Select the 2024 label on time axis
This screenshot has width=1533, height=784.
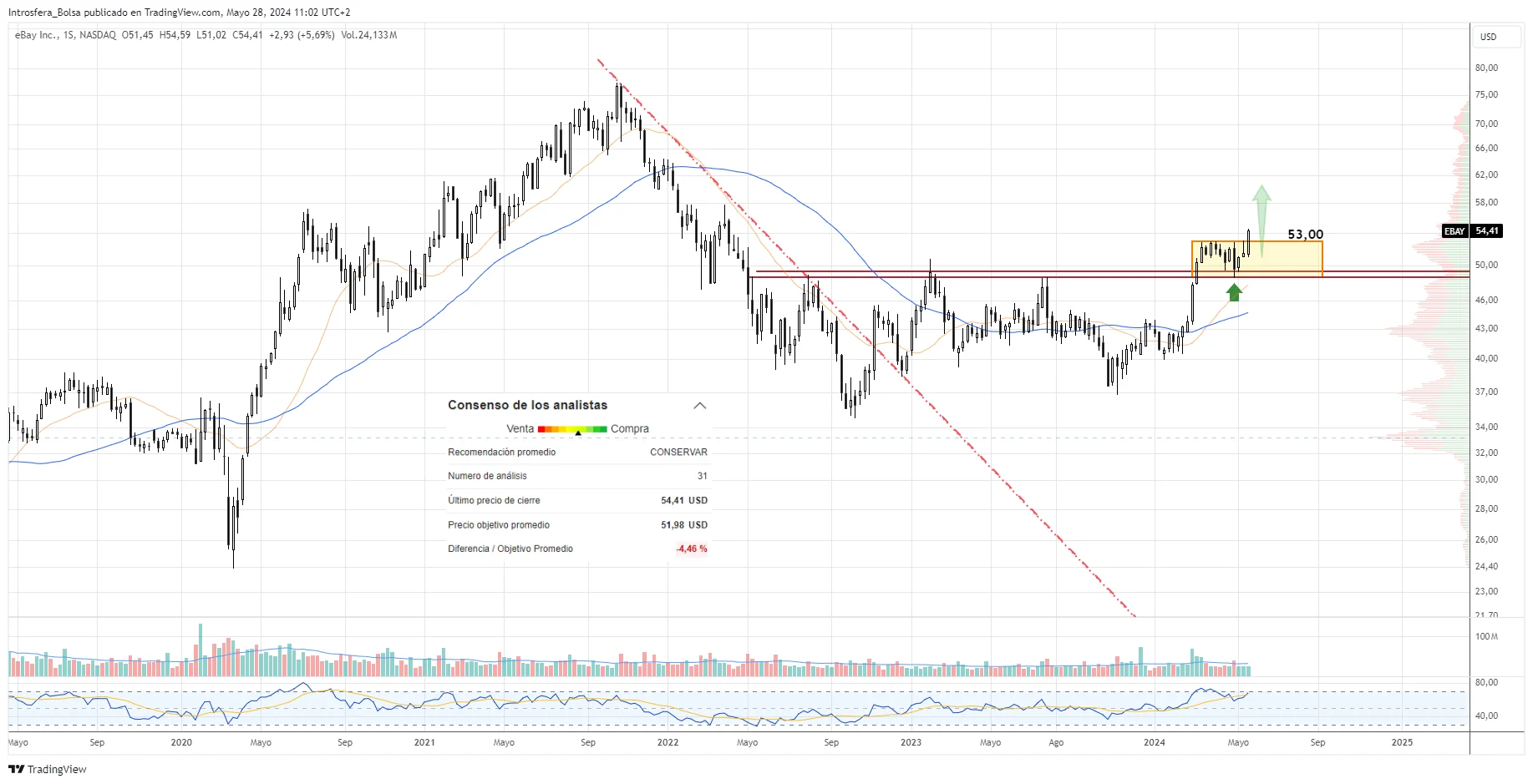[1154, 742]
